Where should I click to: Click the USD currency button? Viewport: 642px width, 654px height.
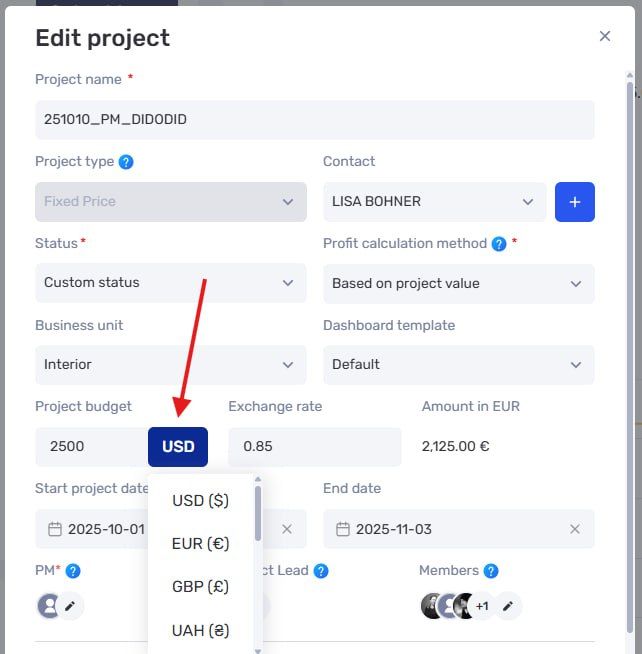(178, 447)
